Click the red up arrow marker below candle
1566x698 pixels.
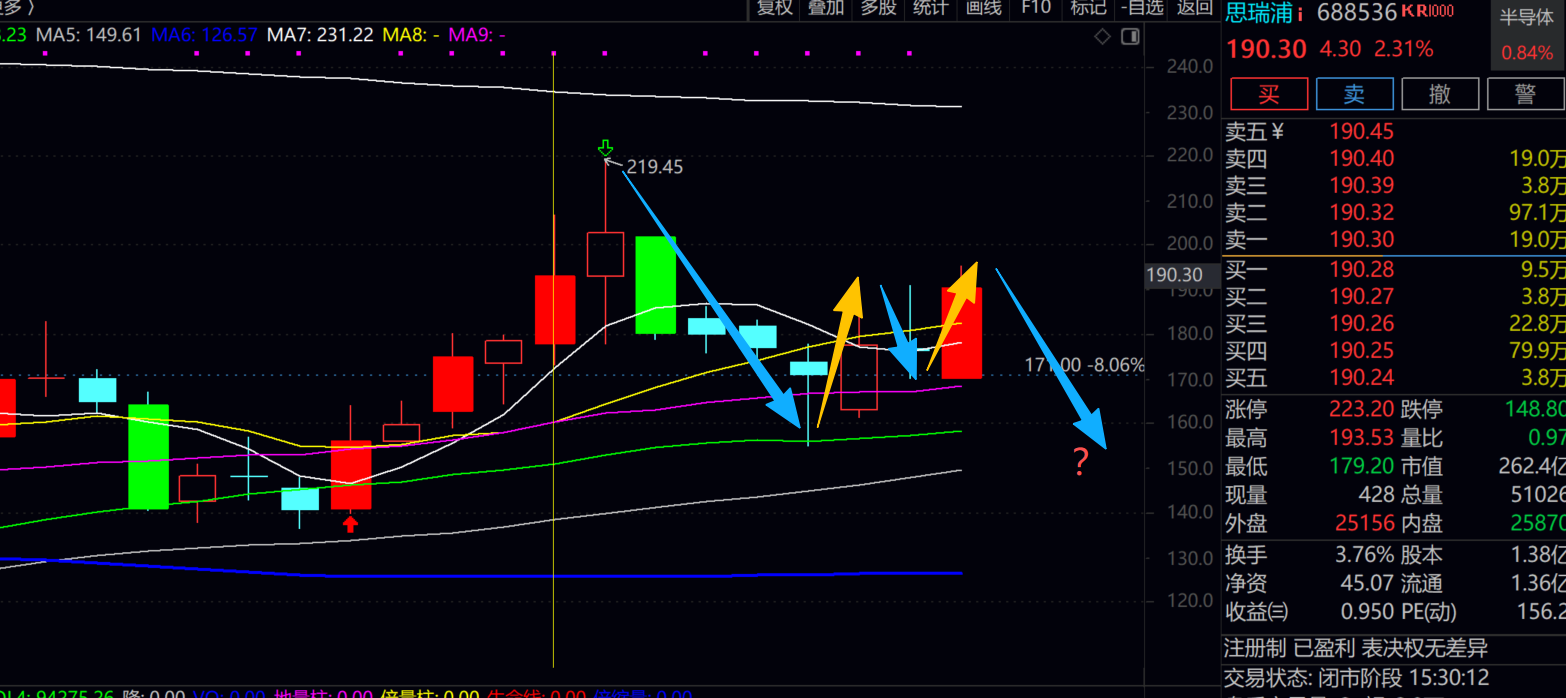tap(351, 523)
